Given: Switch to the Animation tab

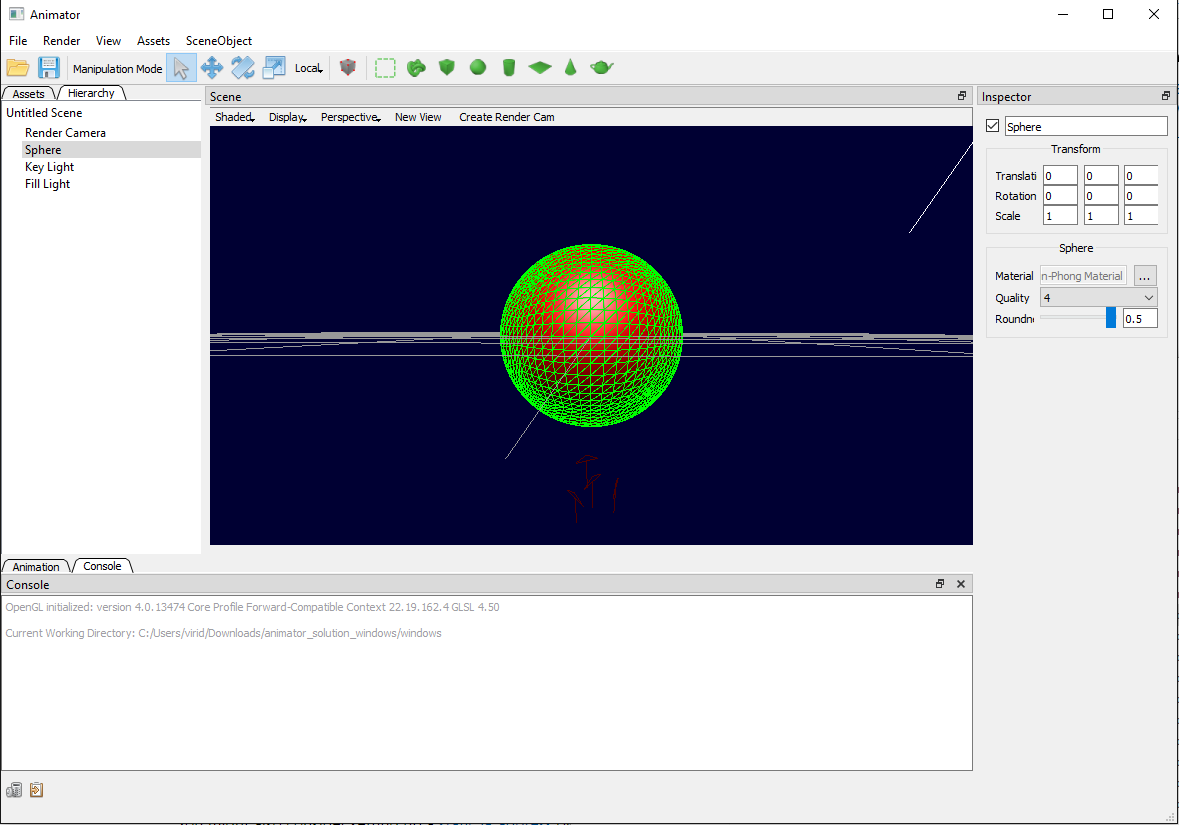Looking at the screenshot, I should 36,567.
